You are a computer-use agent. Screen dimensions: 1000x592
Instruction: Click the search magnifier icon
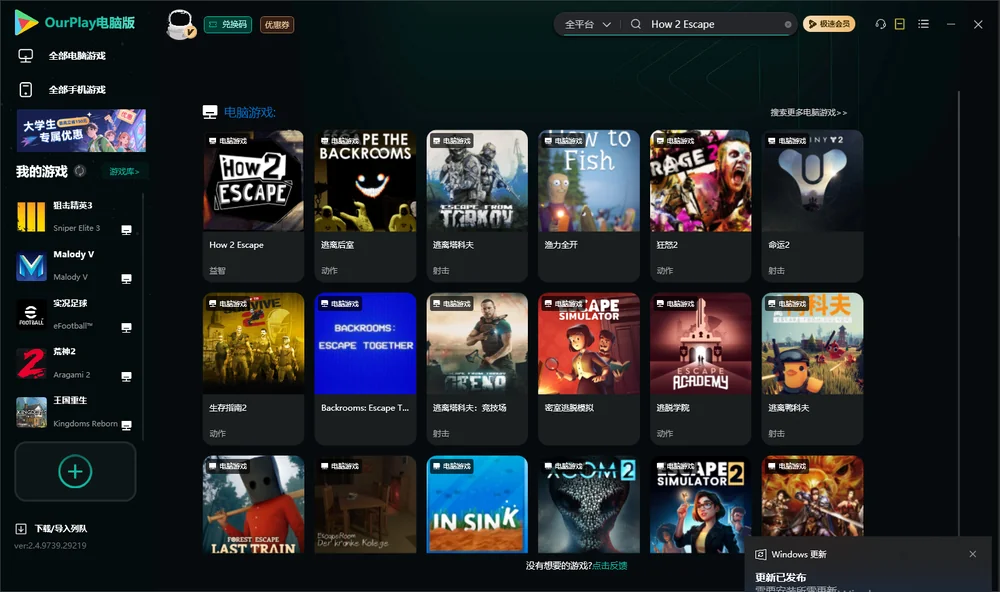point(636,24)
